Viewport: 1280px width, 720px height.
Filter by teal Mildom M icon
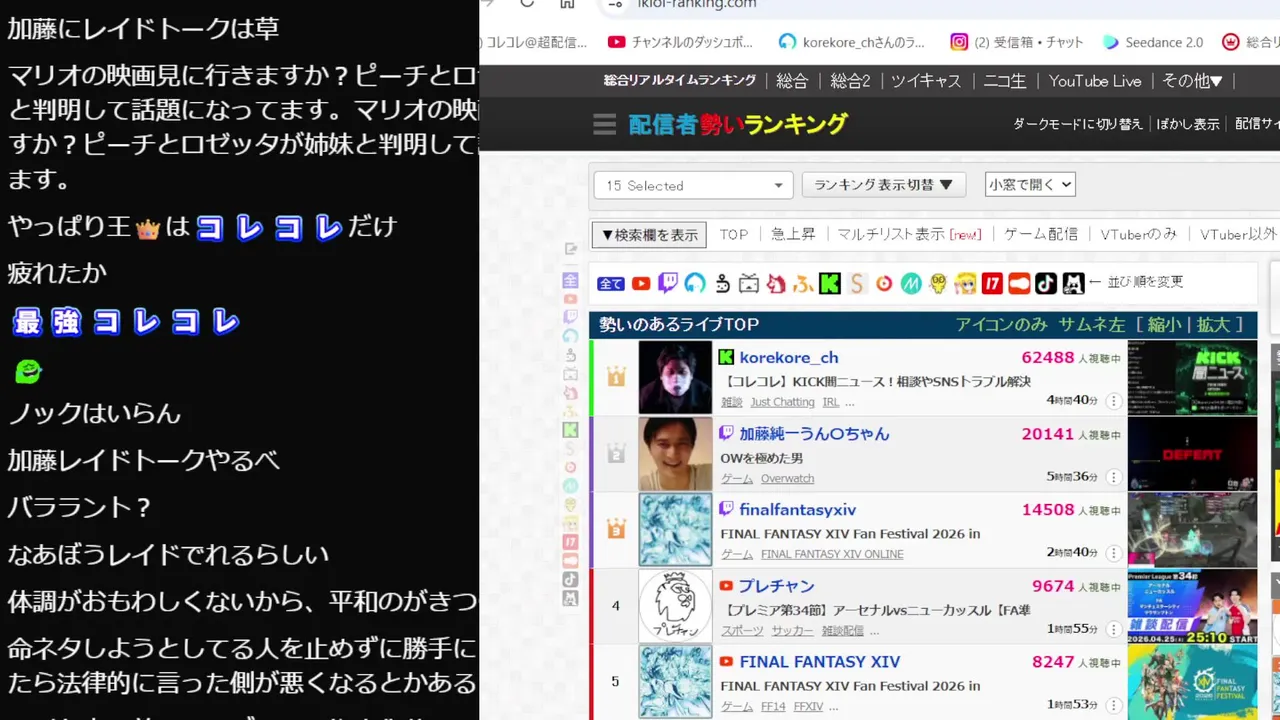[x=910, y=284]
